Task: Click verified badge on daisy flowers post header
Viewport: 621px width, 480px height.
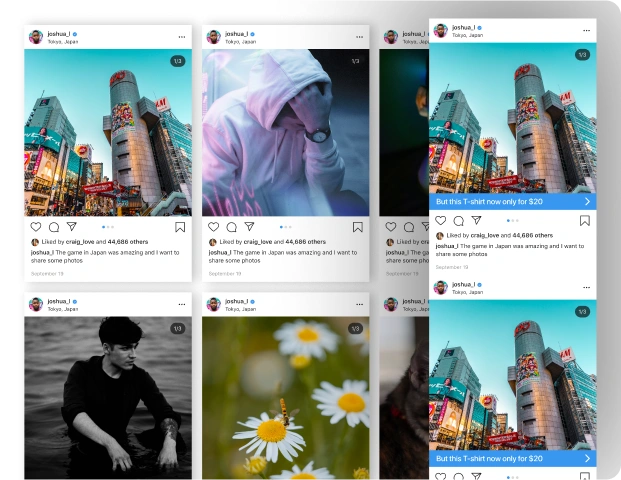Action: (253, 302)
